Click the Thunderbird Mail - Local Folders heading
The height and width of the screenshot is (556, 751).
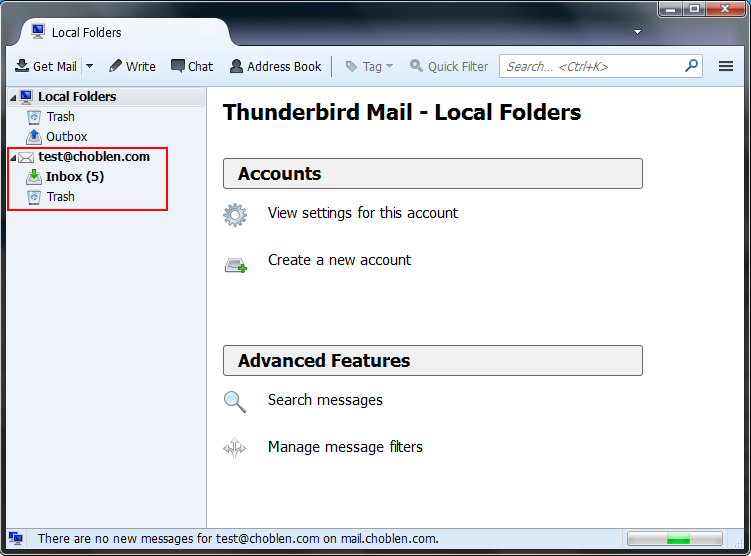point(402,113)
